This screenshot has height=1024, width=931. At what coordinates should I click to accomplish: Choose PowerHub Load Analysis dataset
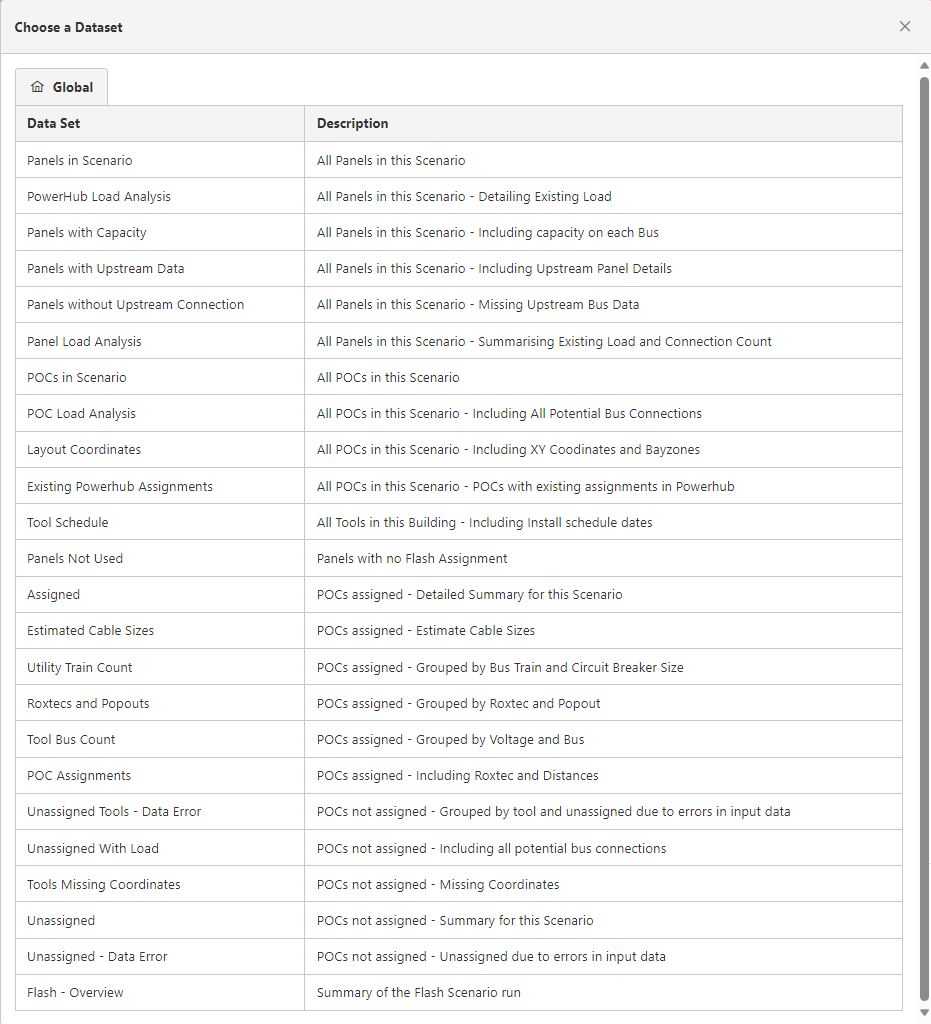click(x=99, y=196)
